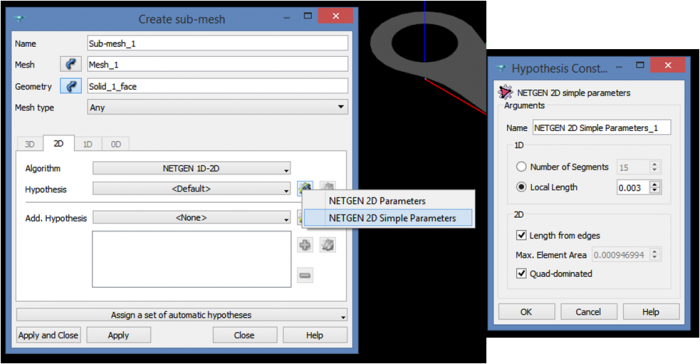700x364 pixels.
Task: Switch to the 0D tab
Action: (116, 144)
